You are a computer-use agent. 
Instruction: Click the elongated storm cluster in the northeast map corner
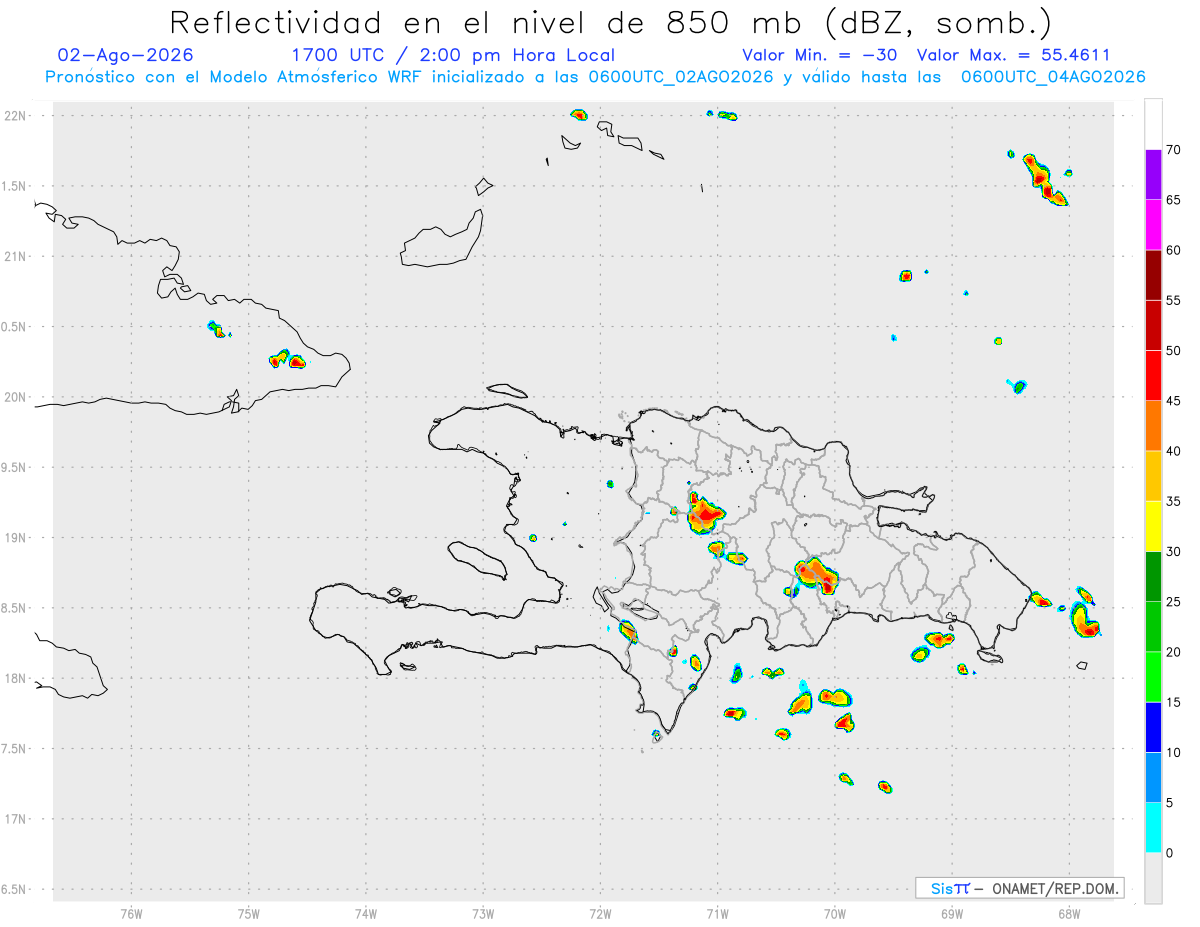[1045, 180]
